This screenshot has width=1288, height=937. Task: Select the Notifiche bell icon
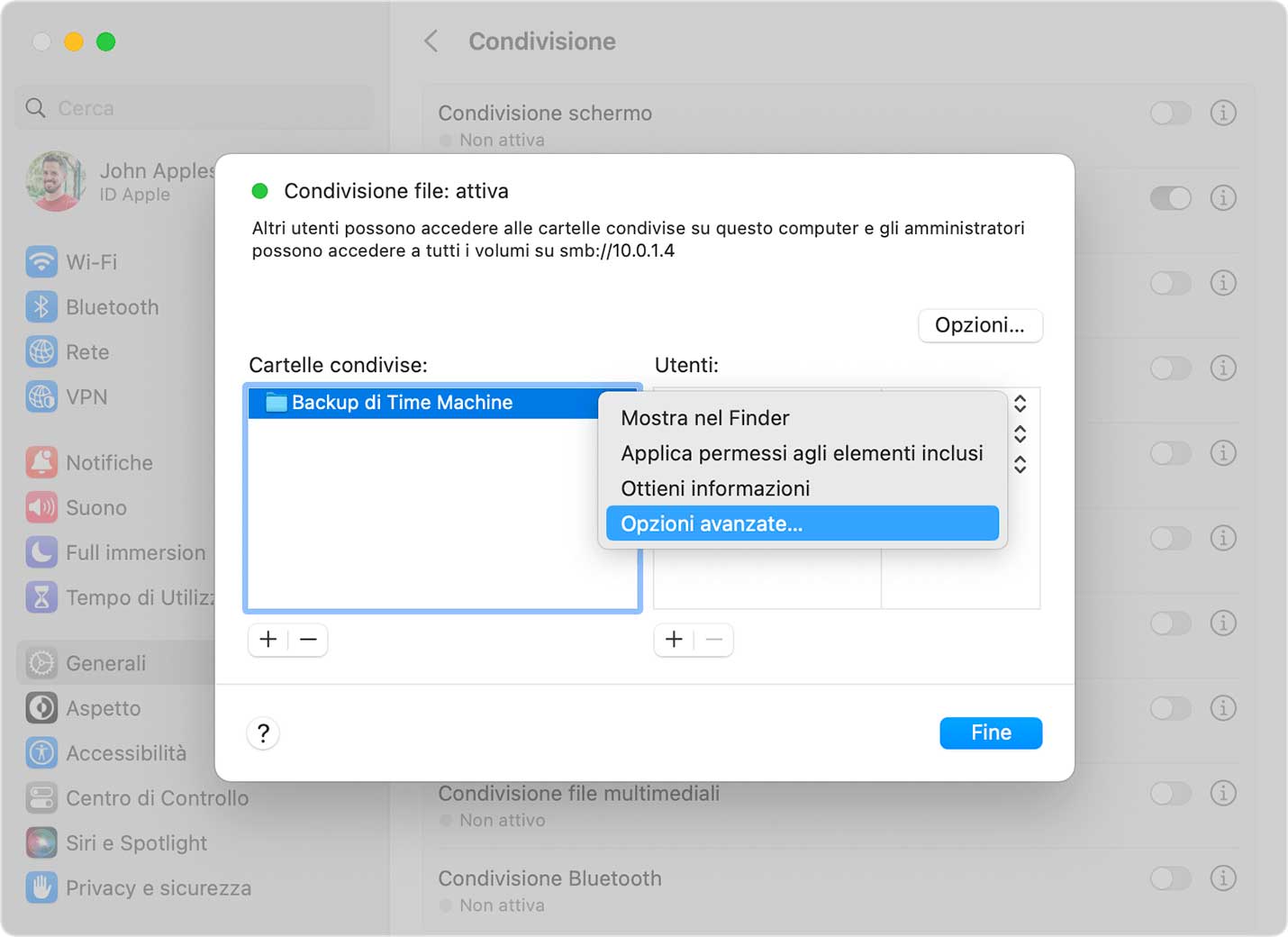41,463
